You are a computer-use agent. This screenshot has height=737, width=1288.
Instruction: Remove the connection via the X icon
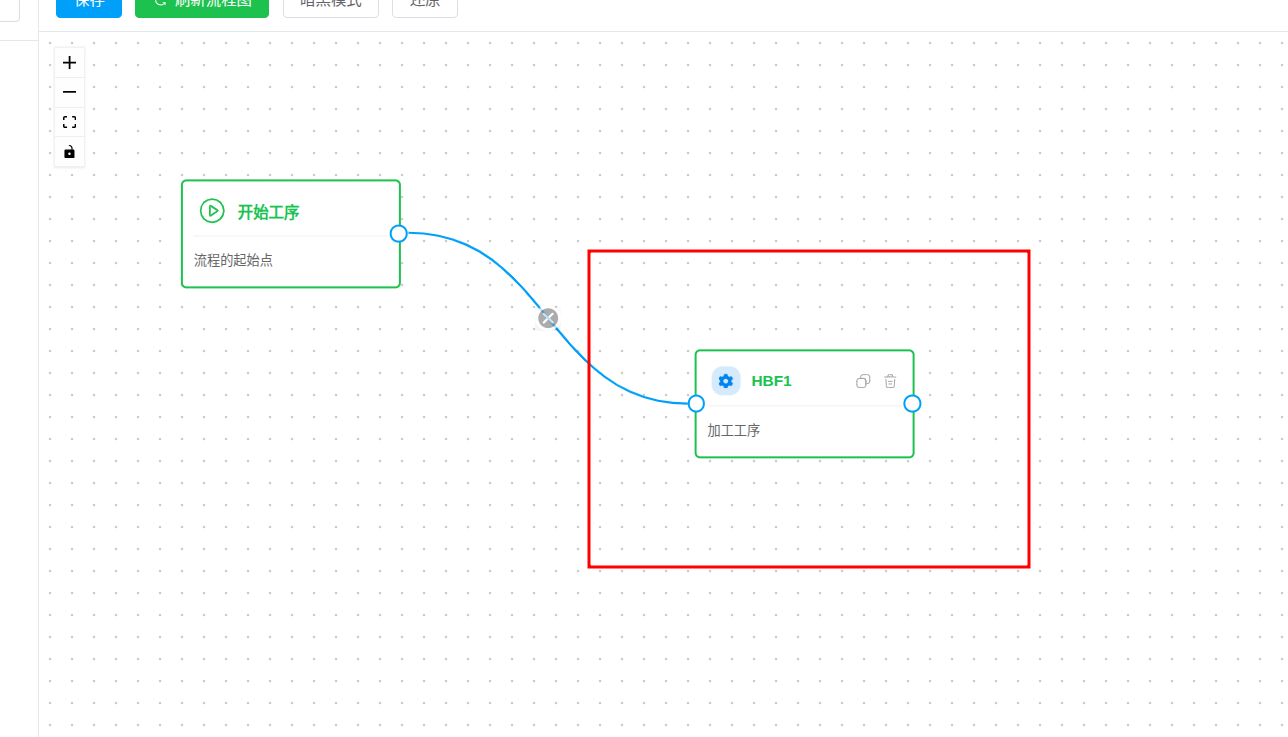click(548, 317)
